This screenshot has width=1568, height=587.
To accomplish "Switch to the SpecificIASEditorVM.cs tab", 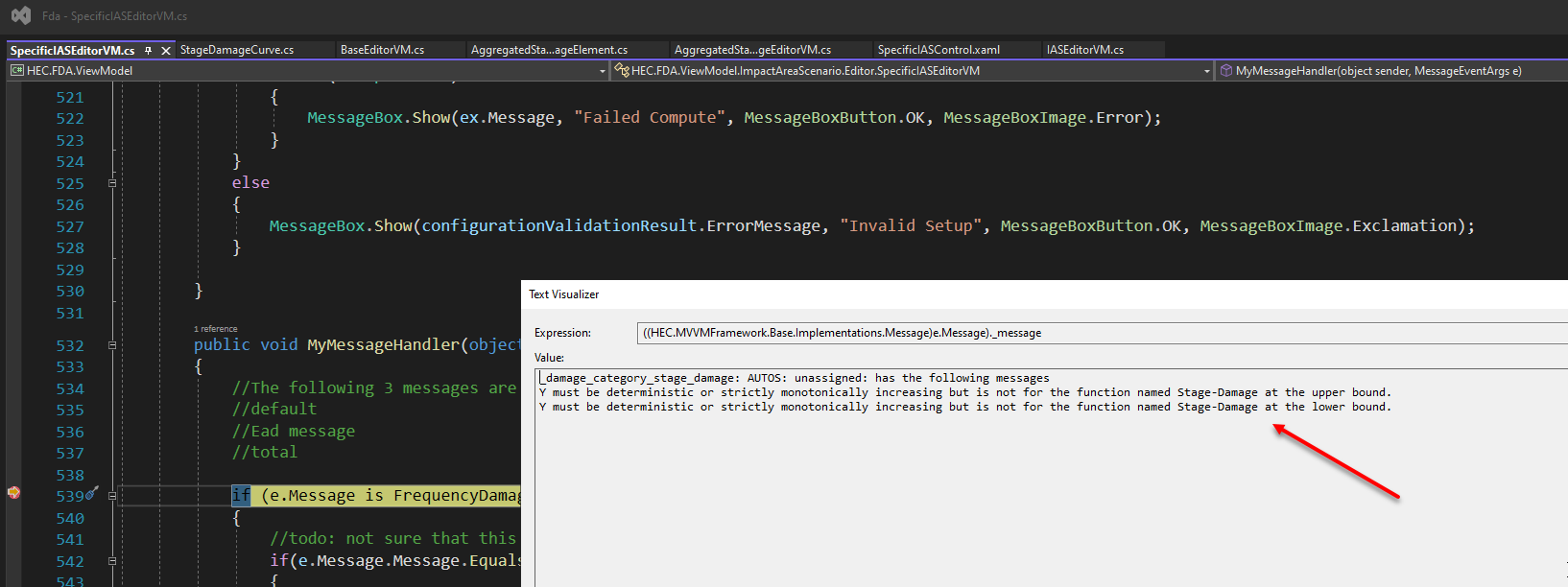I will tap(73, 50).
